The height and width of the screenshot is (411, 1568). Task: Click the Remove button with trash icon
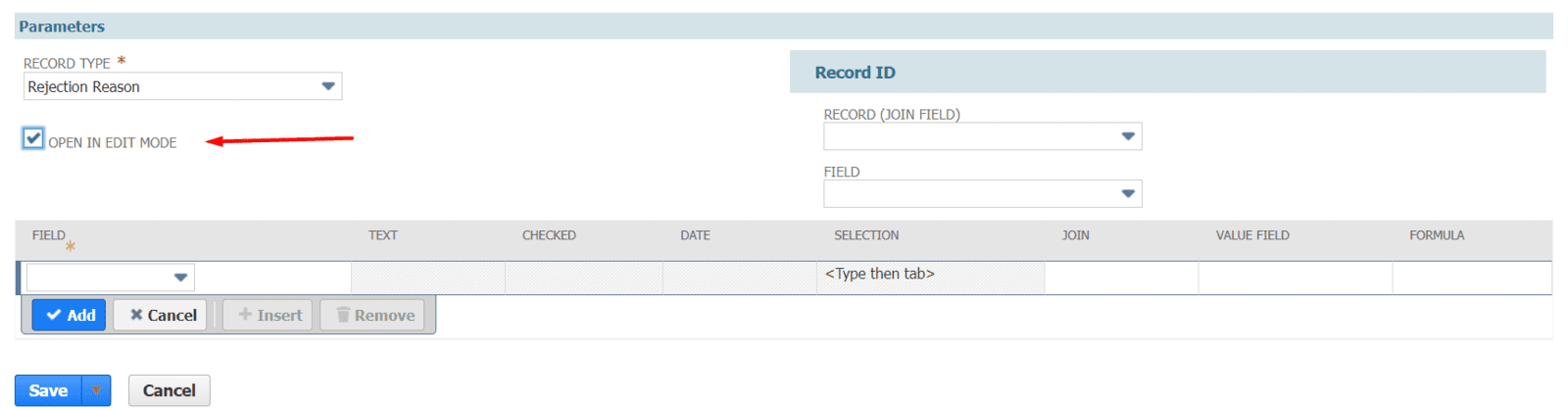(x=373, y=315)
